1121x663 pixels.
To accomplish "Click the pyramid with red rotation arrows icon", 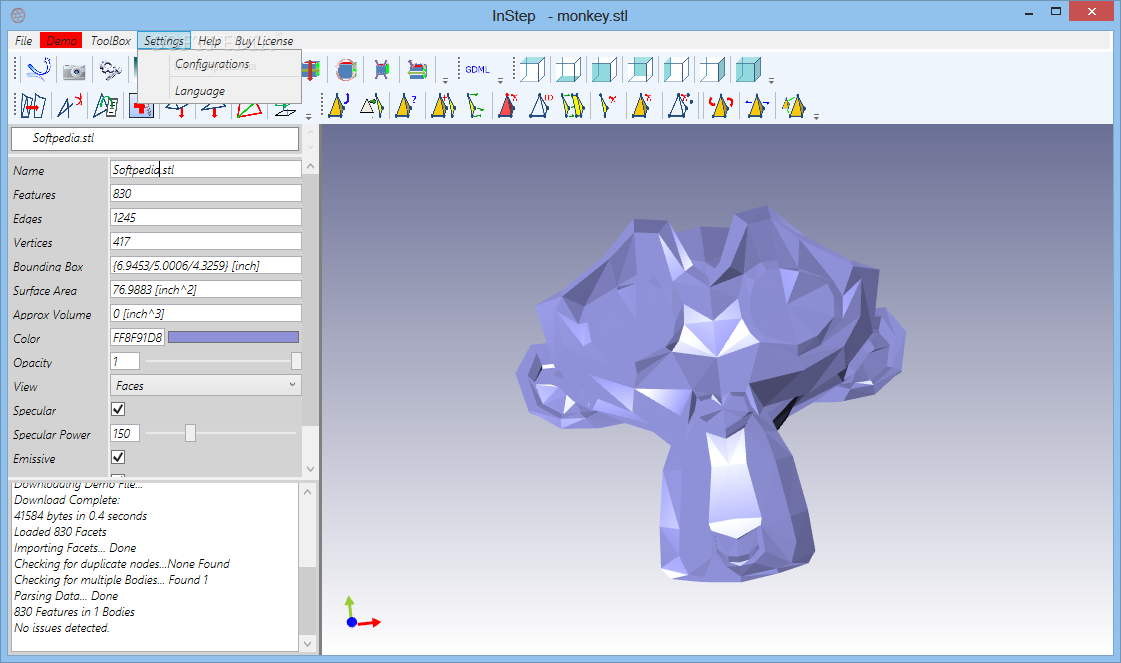I will [x=721, y=106].
